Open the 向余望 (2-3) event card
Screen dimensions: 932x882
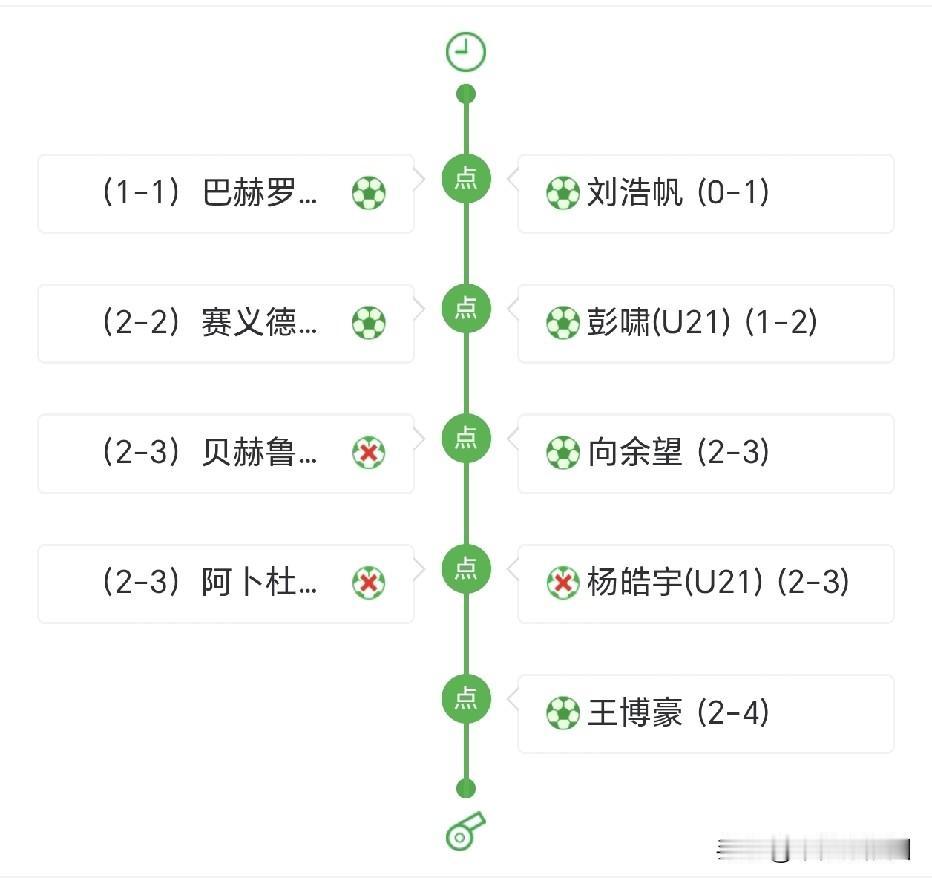(706, 453)
